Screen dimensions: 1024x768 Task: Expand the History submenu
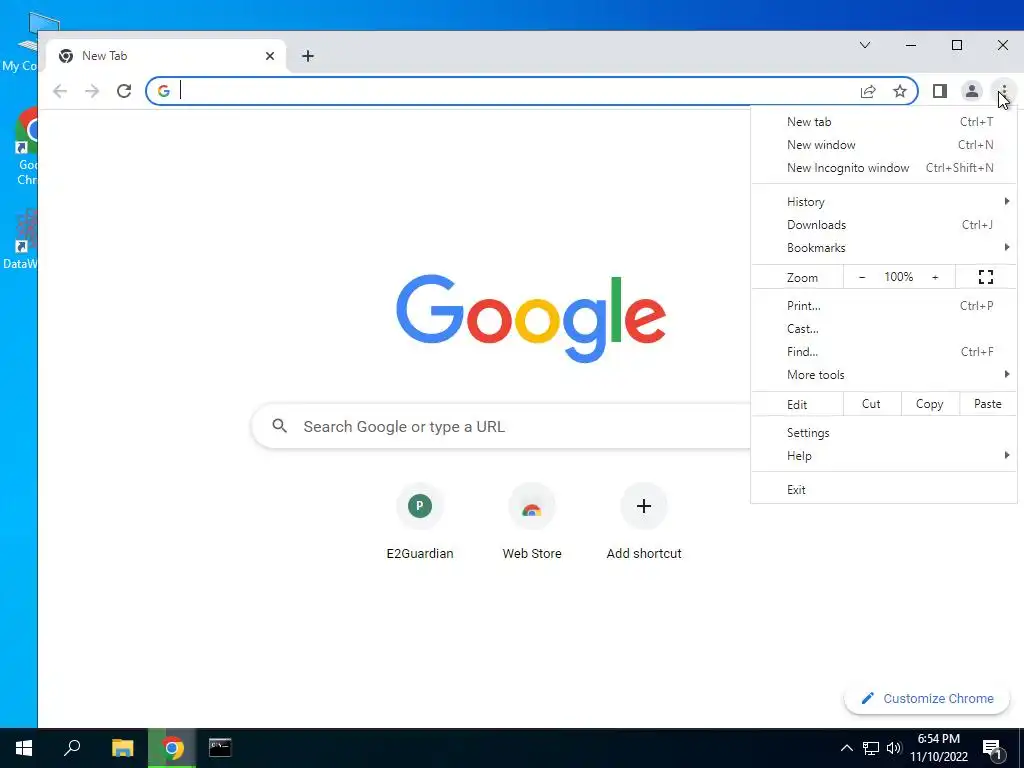pyautogui.click(x=884, y=202)
